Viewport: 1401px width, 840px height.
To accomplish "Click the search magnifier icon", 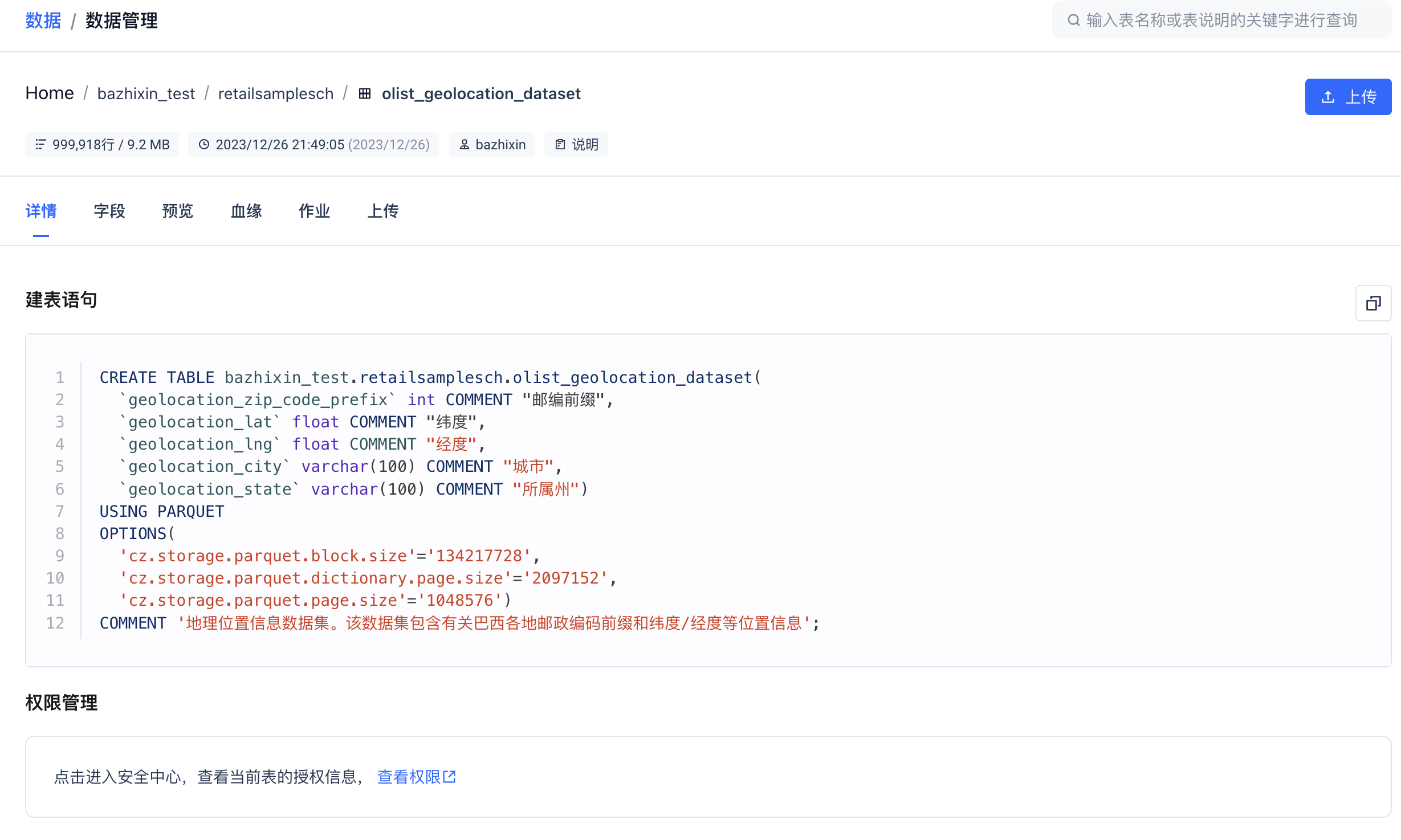I will (x=1074, y=21).
